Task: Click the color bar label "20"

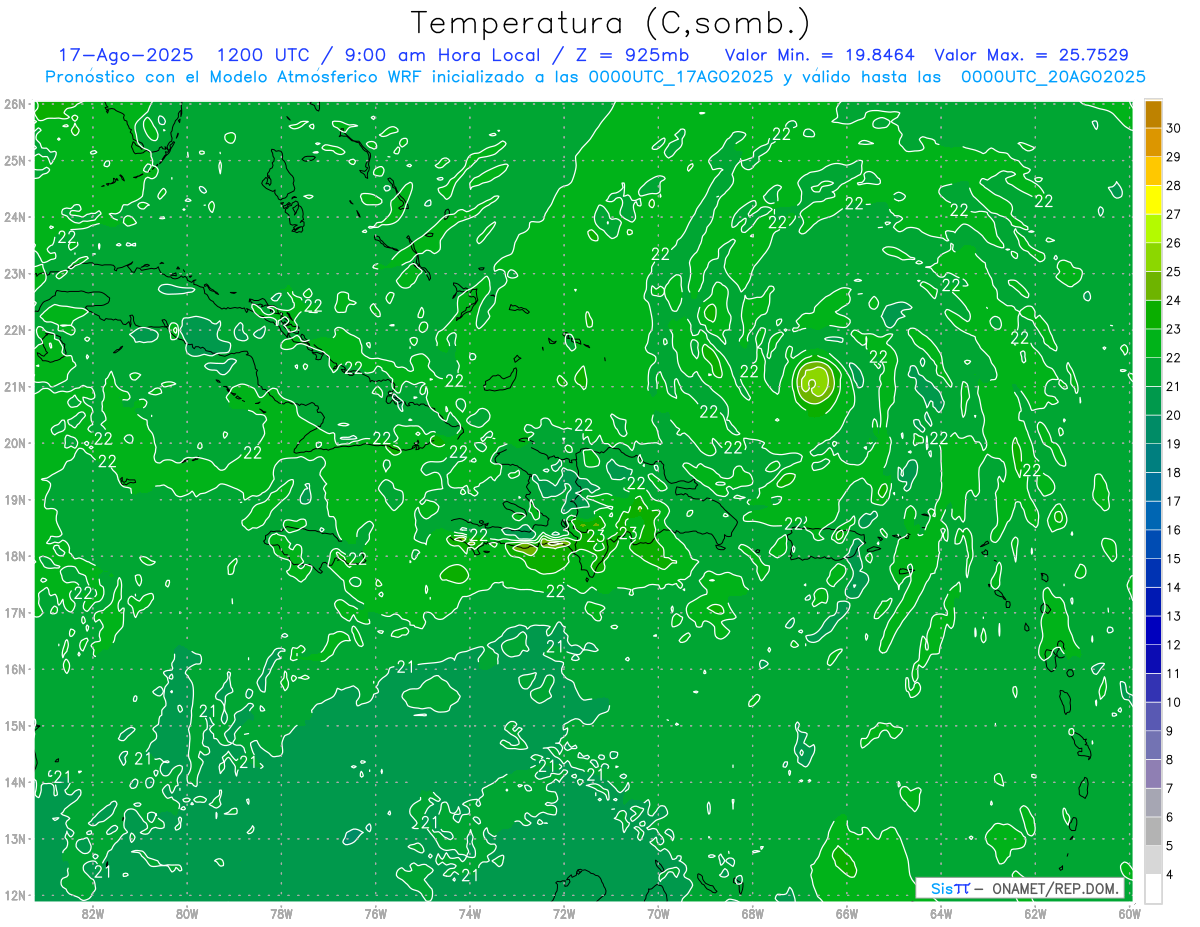Action: [1174, 415]
